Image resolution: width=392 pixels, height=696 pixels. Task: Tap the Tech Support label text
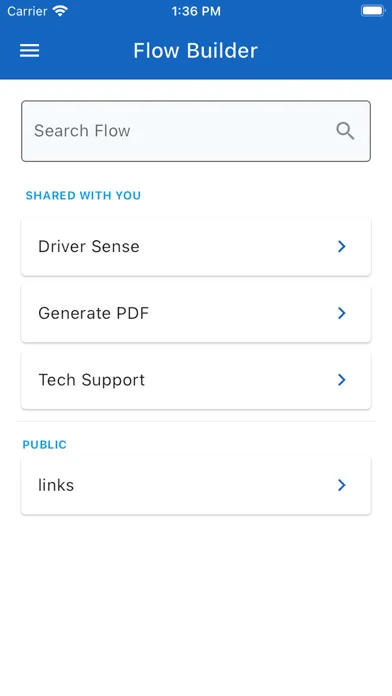click(x=91, y=380)
